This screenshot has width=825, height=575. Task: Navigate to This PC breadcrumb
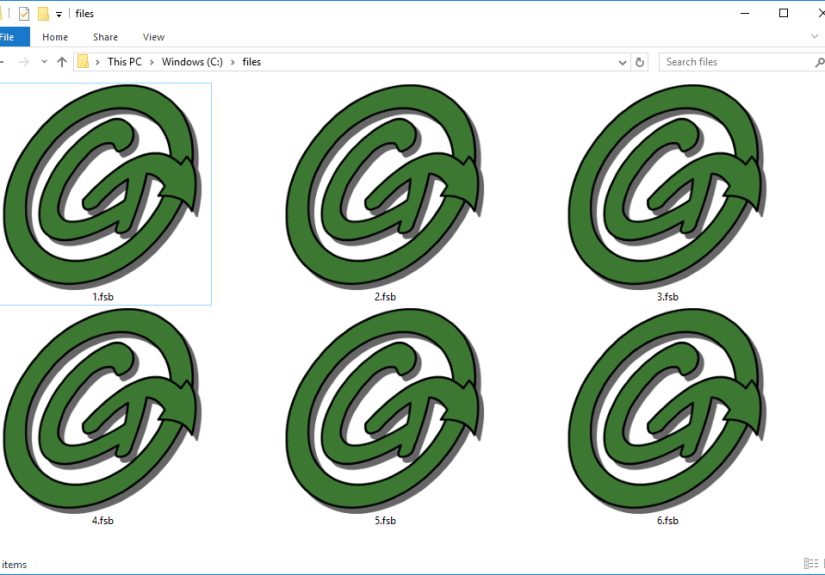pos(125,62)
